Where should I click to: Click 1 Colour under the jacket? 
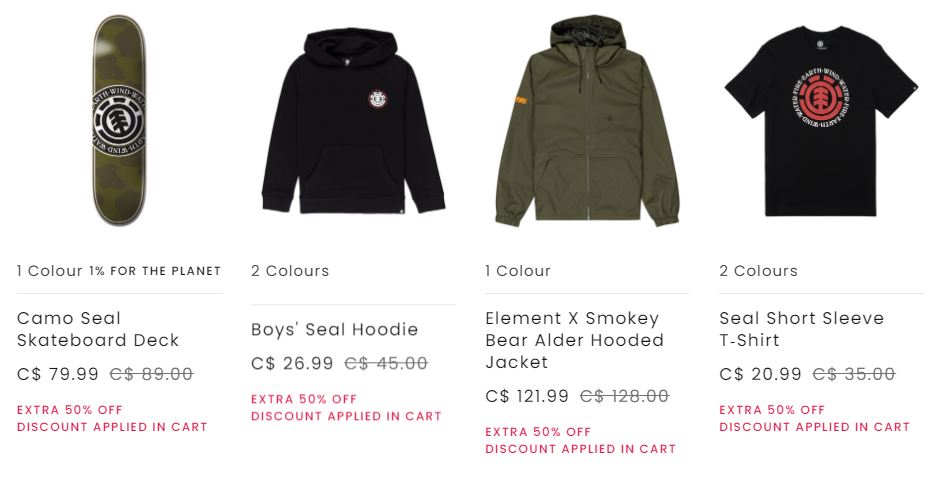coord(517,271)
